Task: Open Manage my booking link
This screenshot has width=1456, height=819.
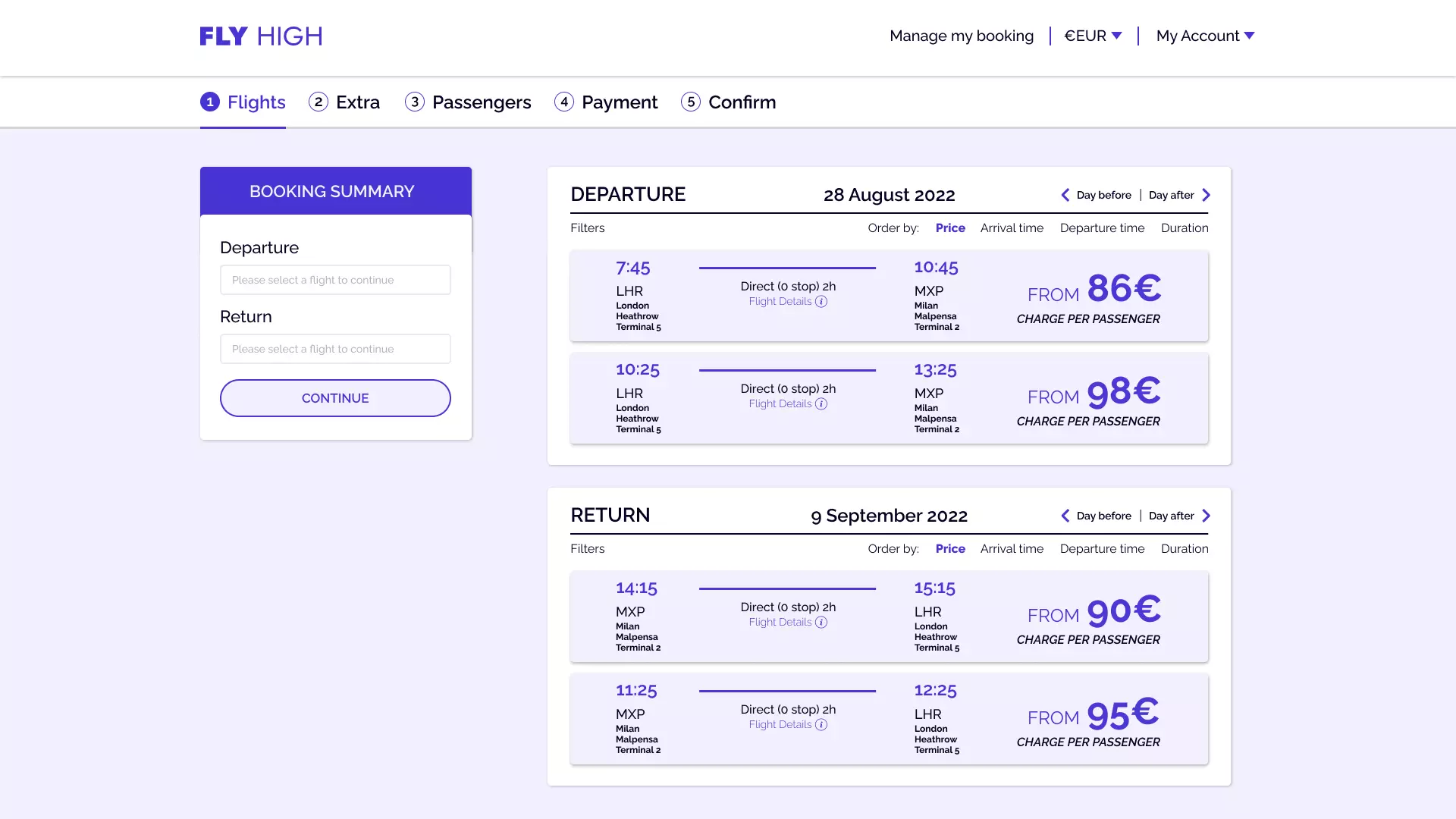Action: 961,36
